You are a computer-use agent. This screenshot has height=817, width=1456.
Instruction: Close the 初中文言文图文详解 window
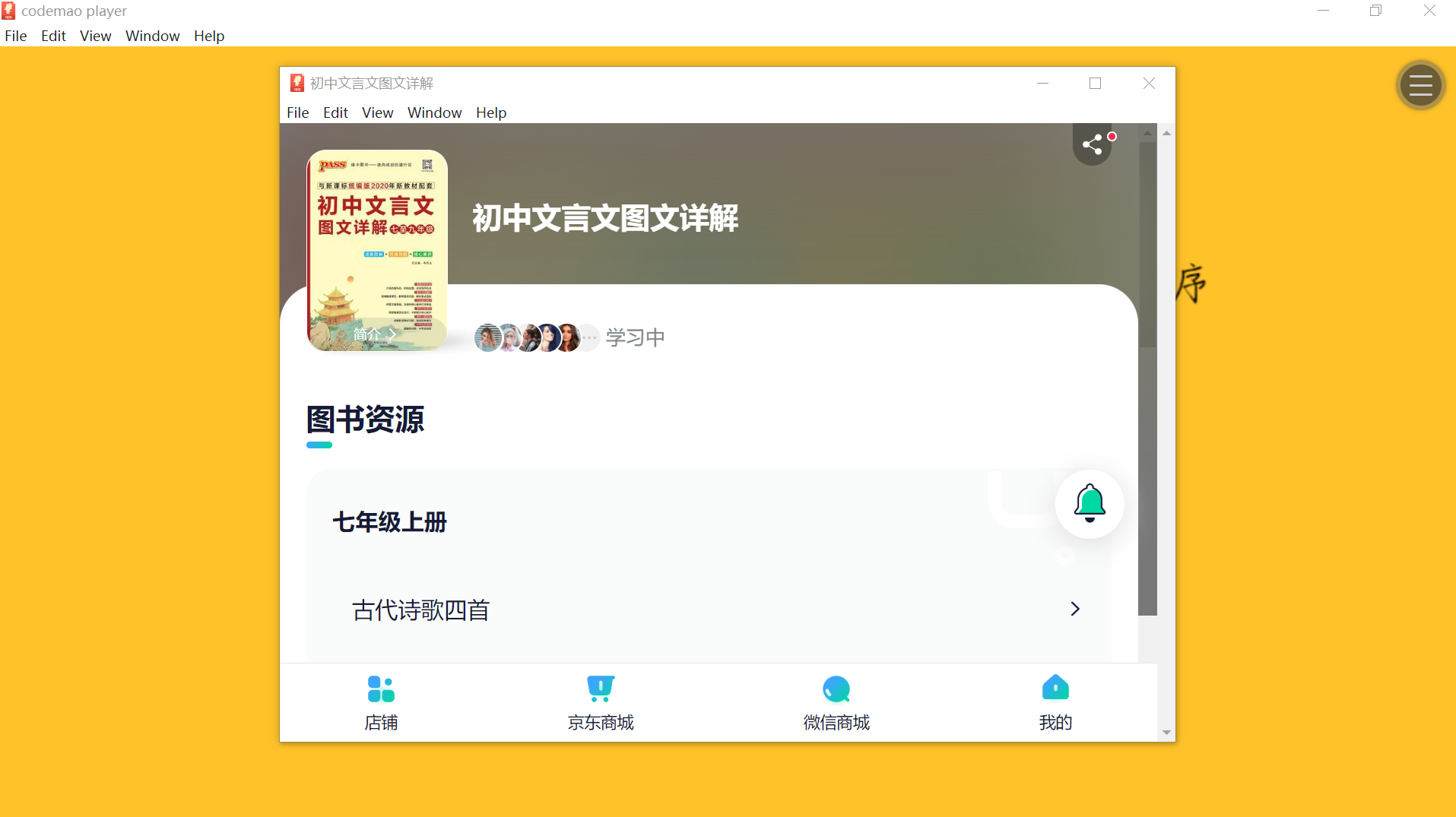tap(1149, 83)
